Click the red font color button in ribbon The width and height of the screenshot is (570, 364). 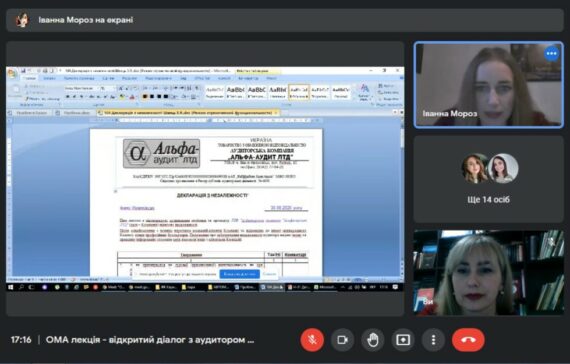[132, 97]
